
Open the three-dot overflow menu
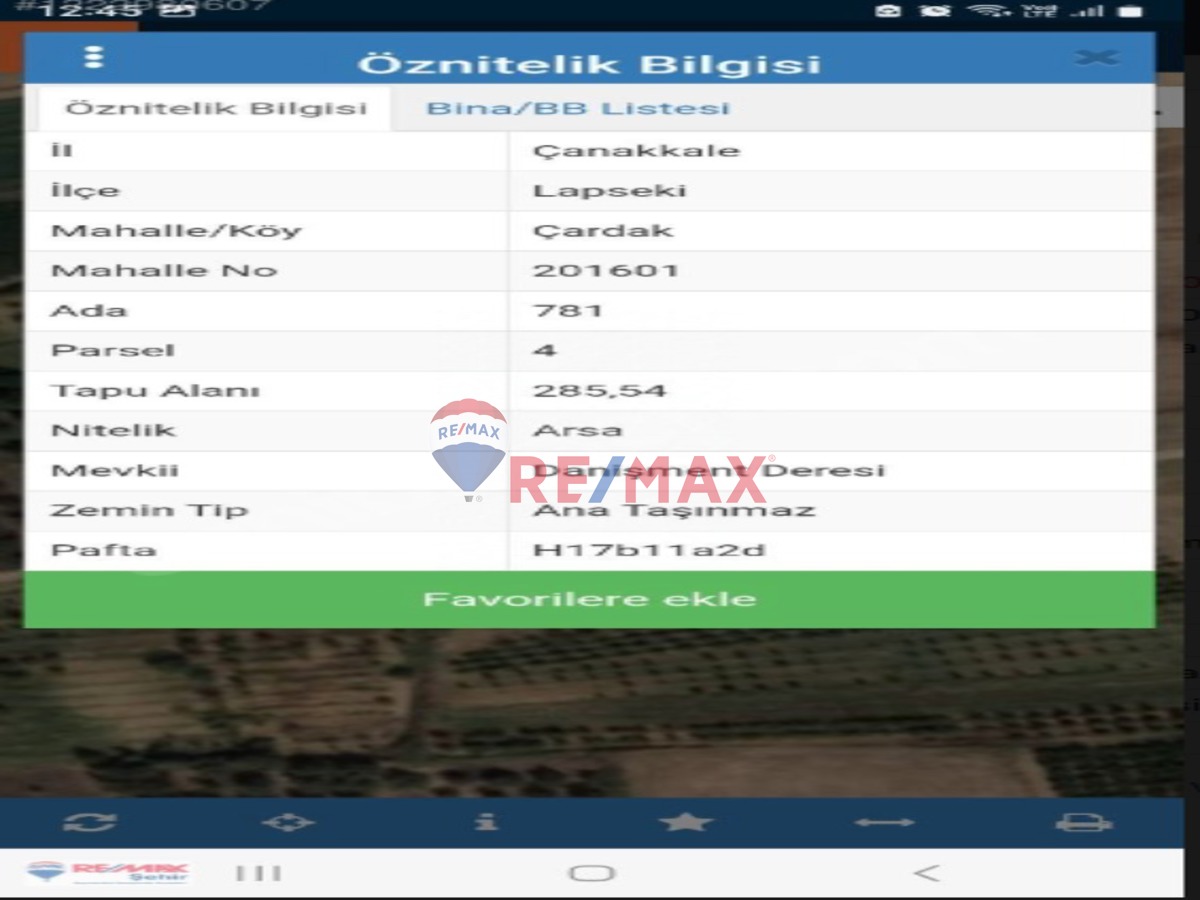(x=96, y=57)
